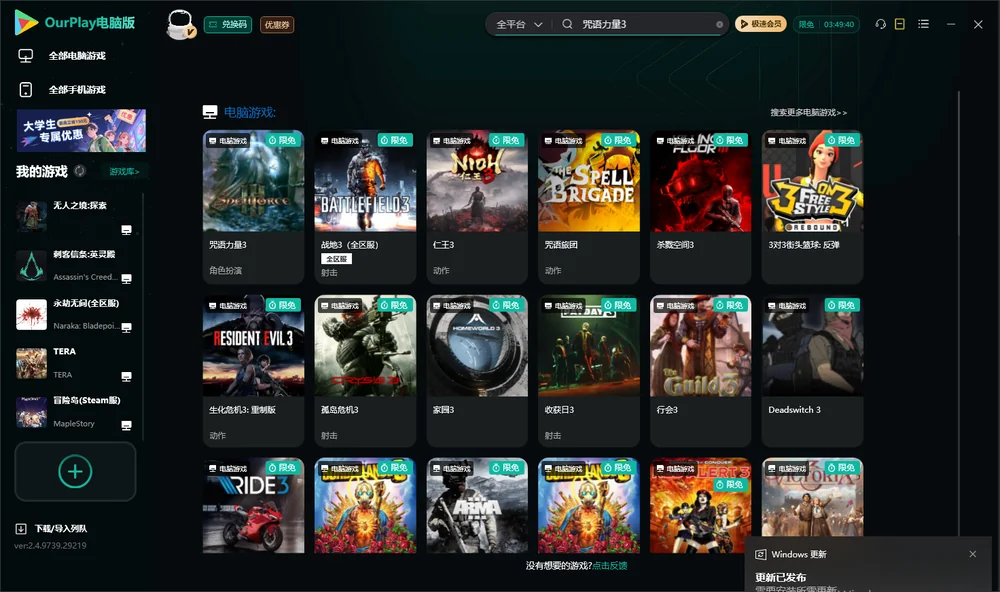
Task: Open the 咒语力量3 game card
Action: click(253, 207)
